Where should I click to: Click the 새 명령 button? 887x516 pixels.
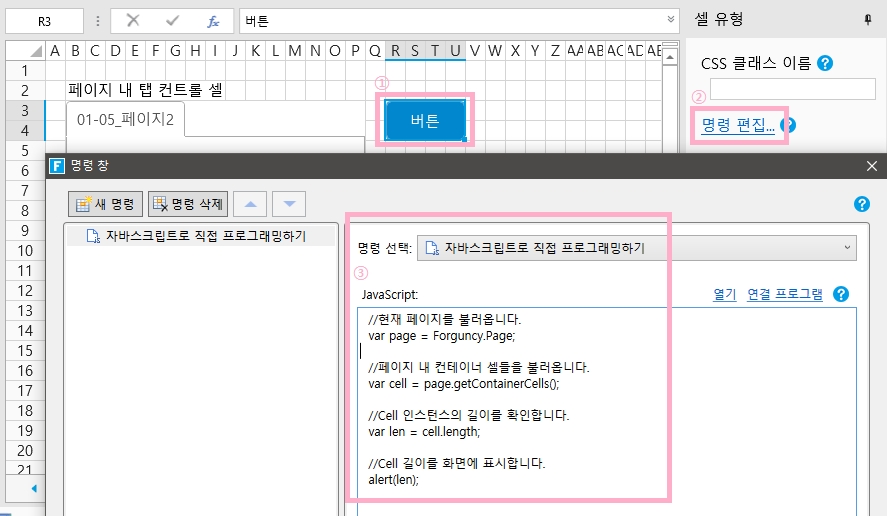[x=106, y=204]
